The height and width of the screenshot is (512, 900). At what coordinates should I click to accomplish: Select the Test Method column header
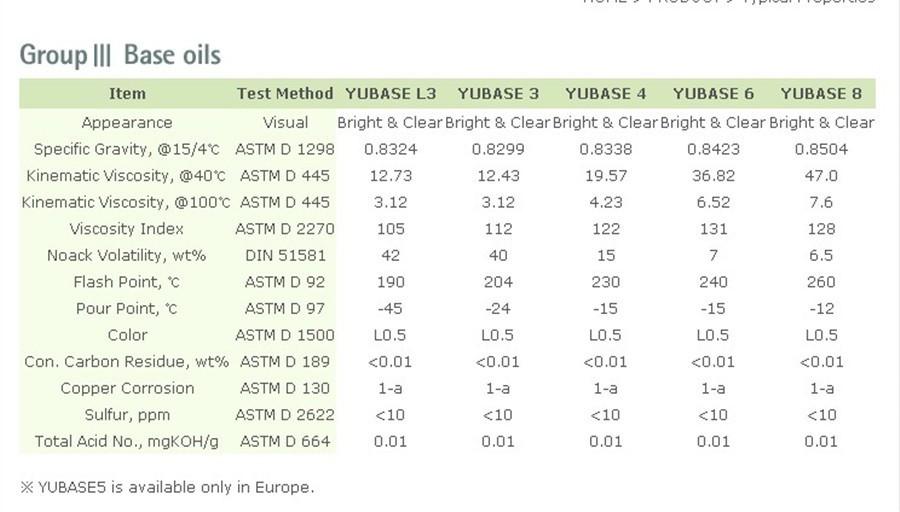pyautogui.click(x=285, y=94)
